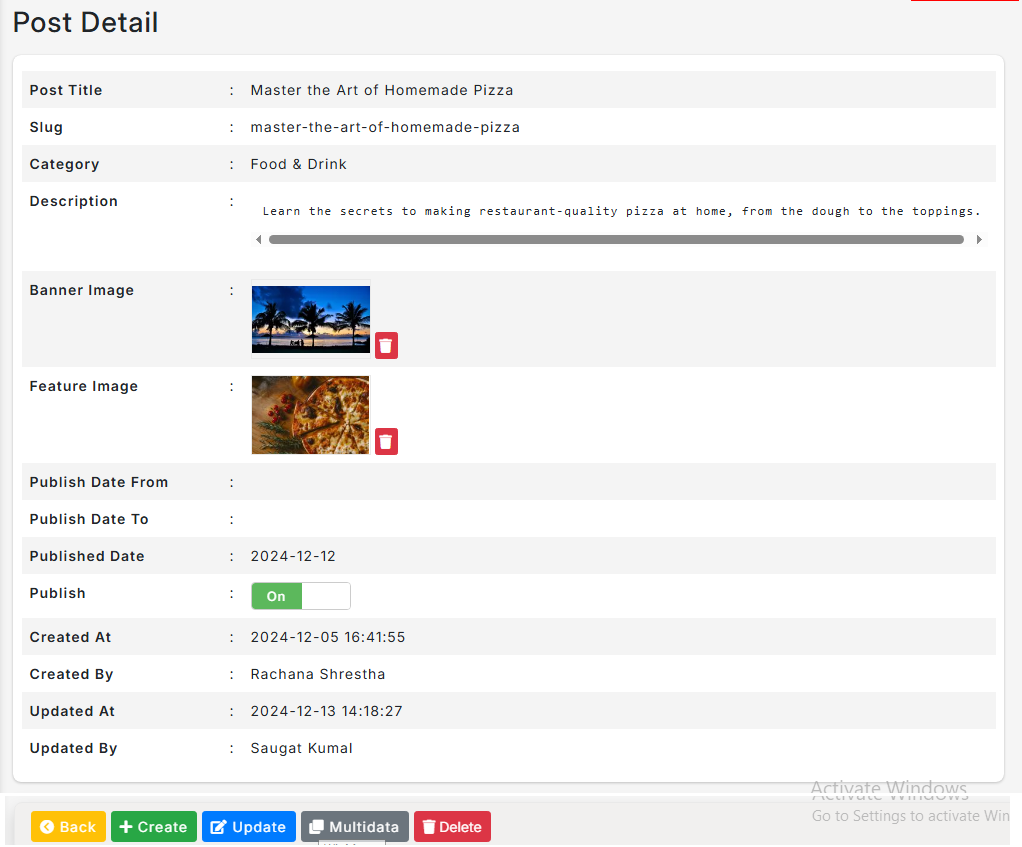Open the palm tree banner image thumbnail
1022x847 pixels.
311,319
